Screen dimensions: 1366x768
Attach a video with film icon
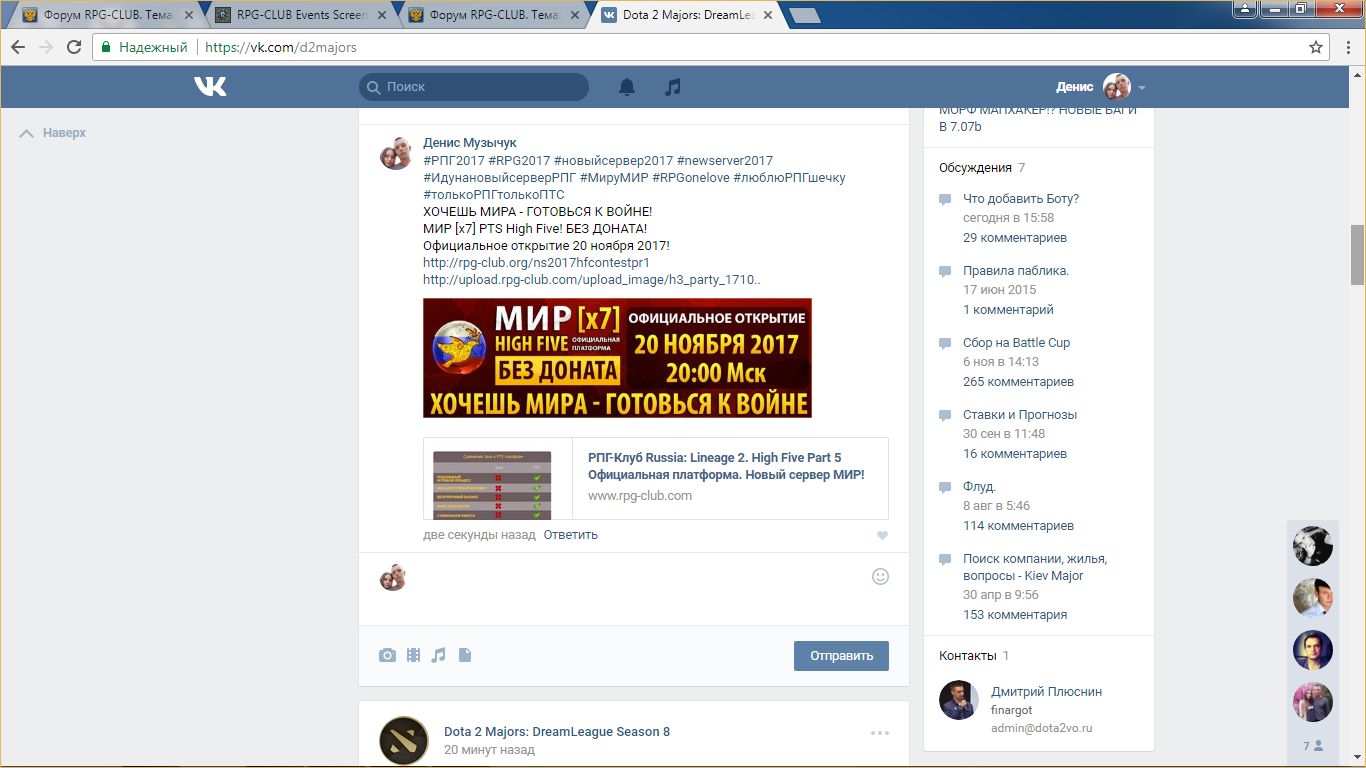(413, 655)
